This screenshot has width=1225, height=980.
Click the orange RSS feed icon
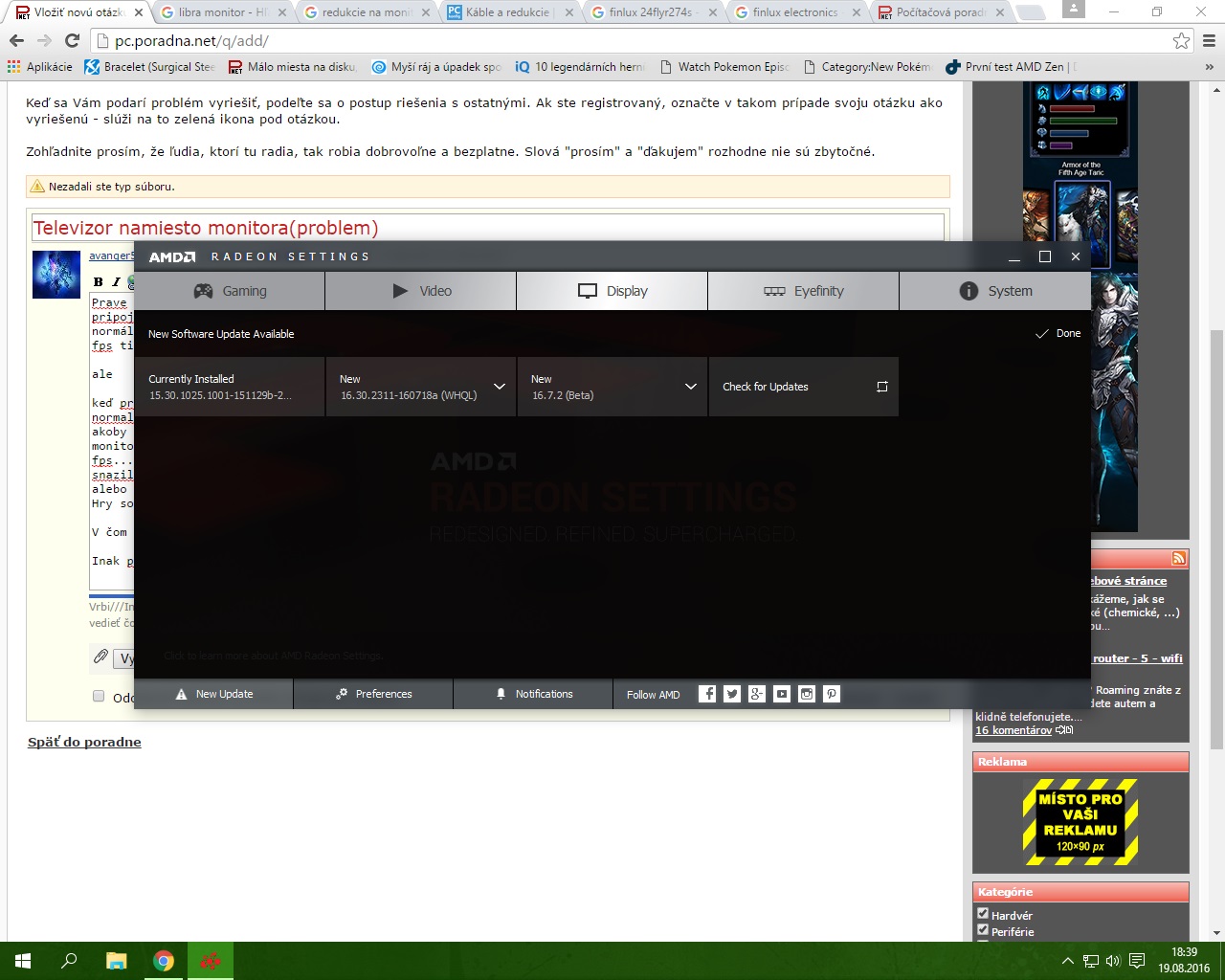tap(1179, 558)
